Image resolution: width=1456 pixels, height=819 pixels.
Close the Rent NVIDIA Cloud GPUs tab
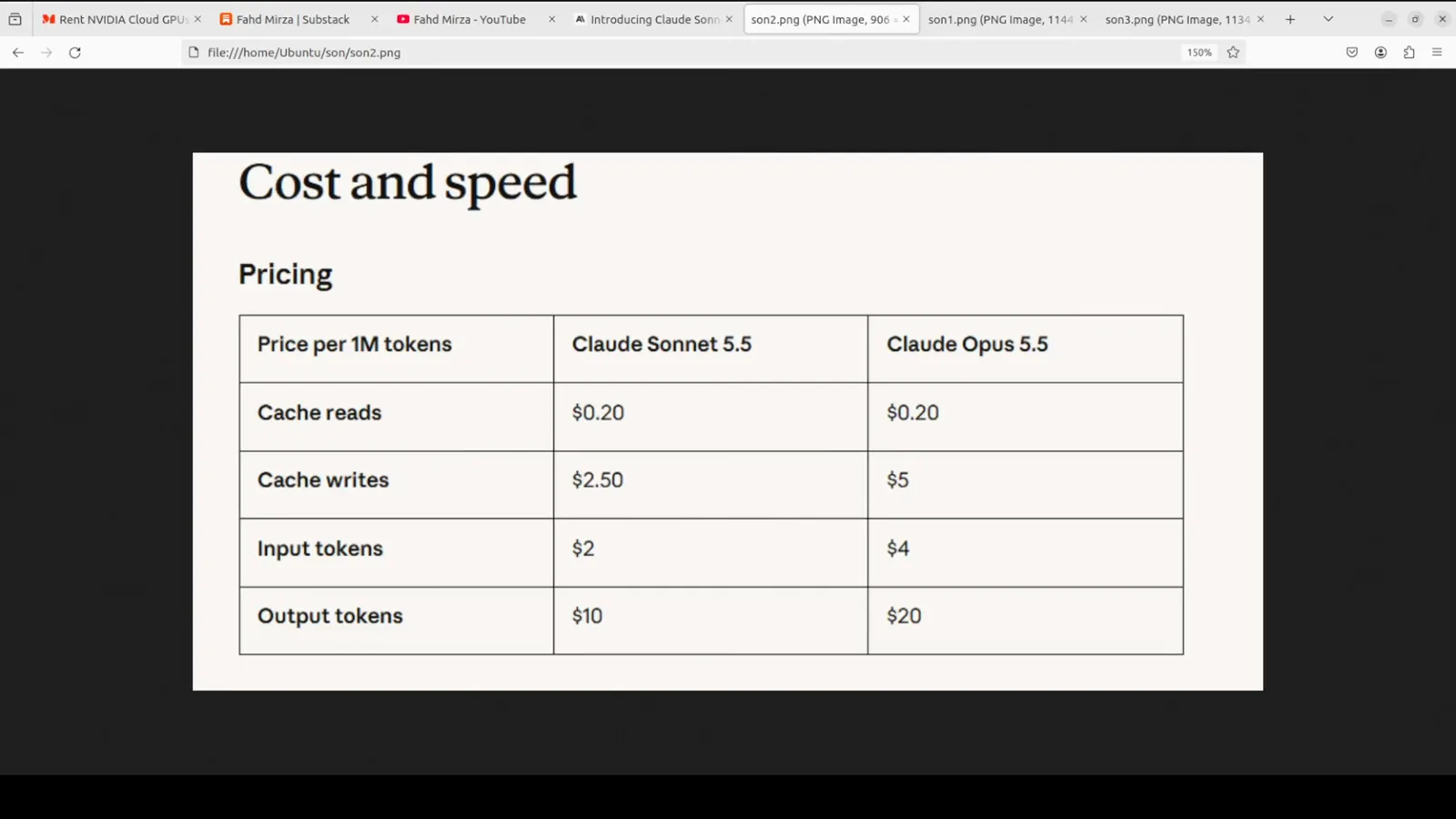[x=197, y=19]
